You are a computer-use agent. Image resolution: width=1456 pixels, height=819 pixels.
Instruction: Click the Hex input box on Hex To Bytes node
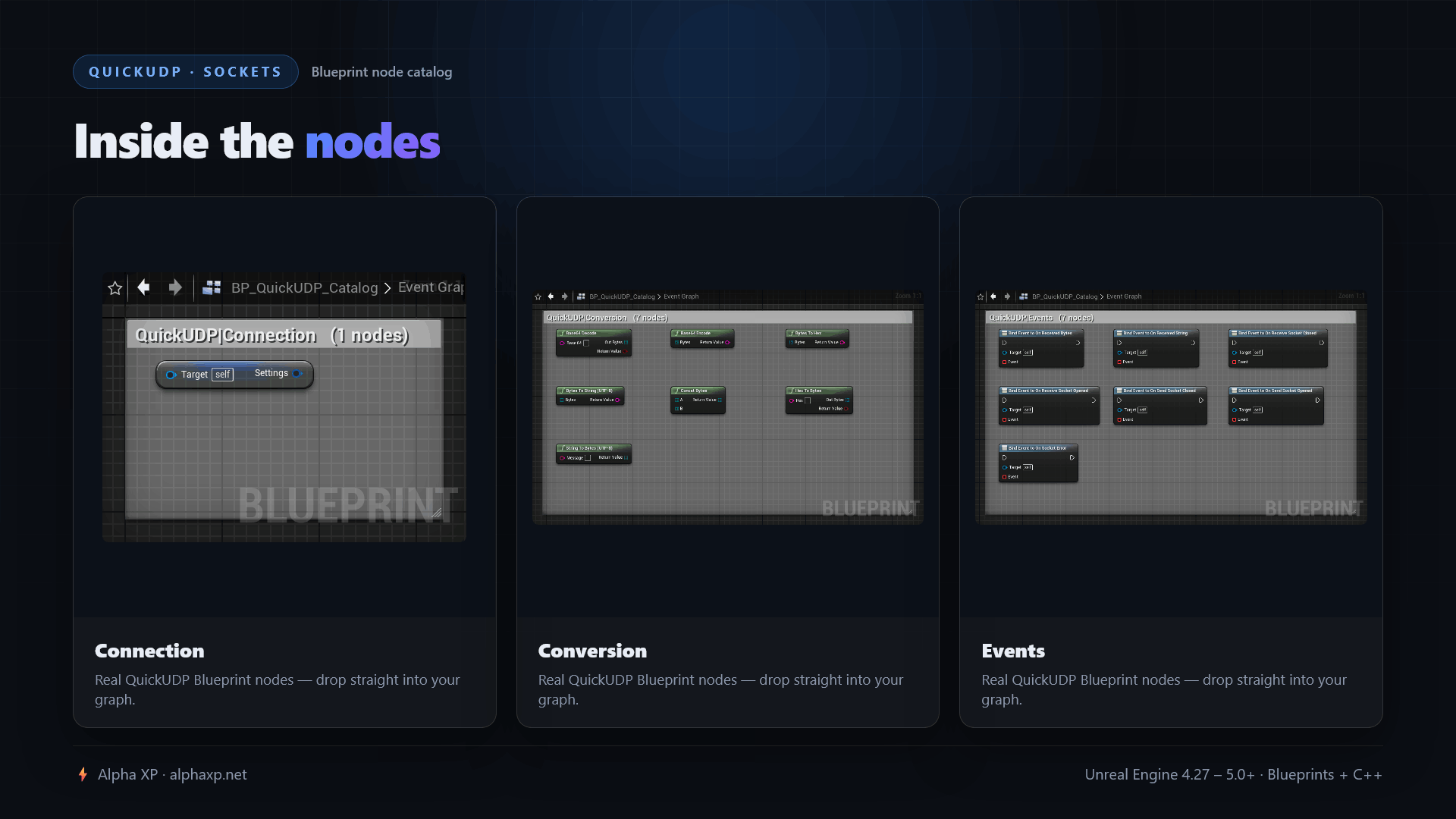(808, 400)
